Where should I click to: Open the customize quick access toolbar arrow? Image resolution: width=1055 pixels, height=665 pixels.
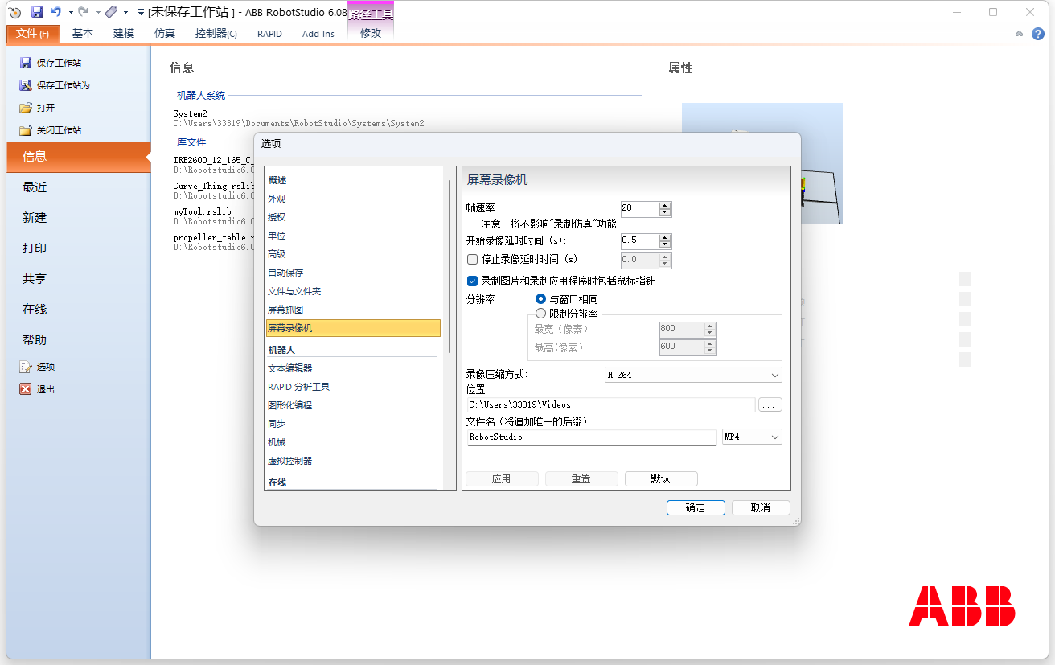coord(141,12)
